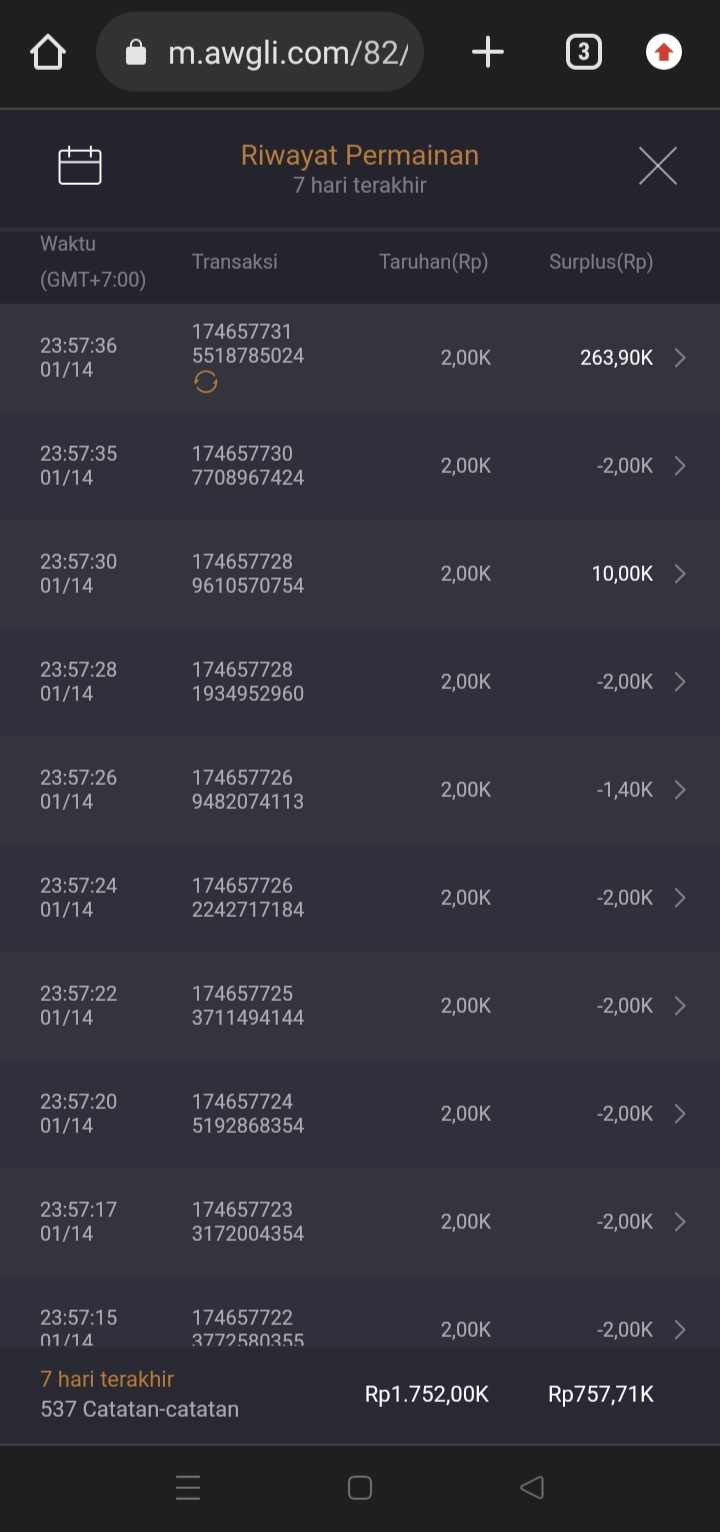Screen dimensions: 720x1532
Task: Tap the browser home icon
Action: pyautogui.click(x=48, y=52)
